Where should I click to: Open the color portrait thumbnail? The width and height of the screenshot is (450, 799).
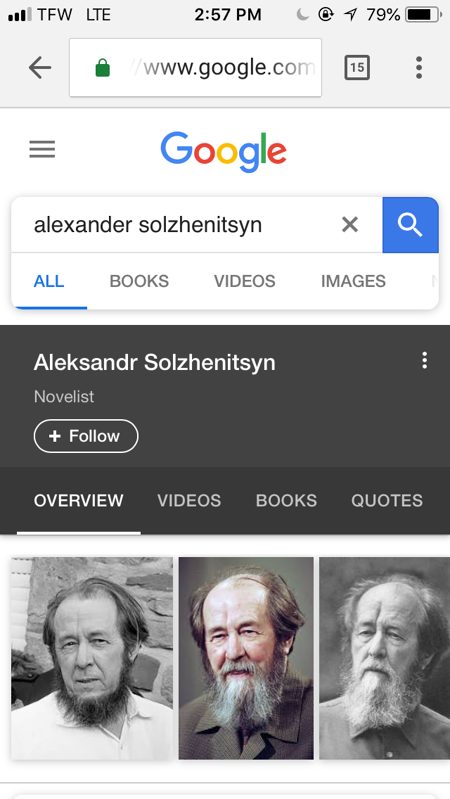click(246, 658)
